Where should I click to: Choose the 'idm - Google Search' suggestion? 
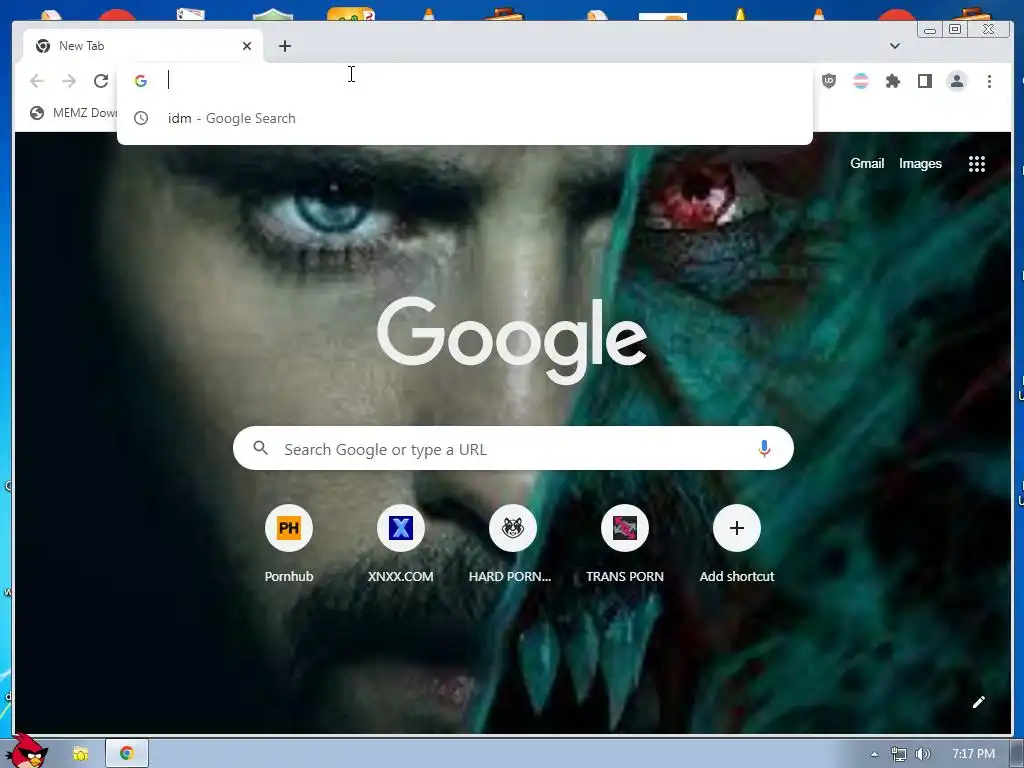click(465, 118)
